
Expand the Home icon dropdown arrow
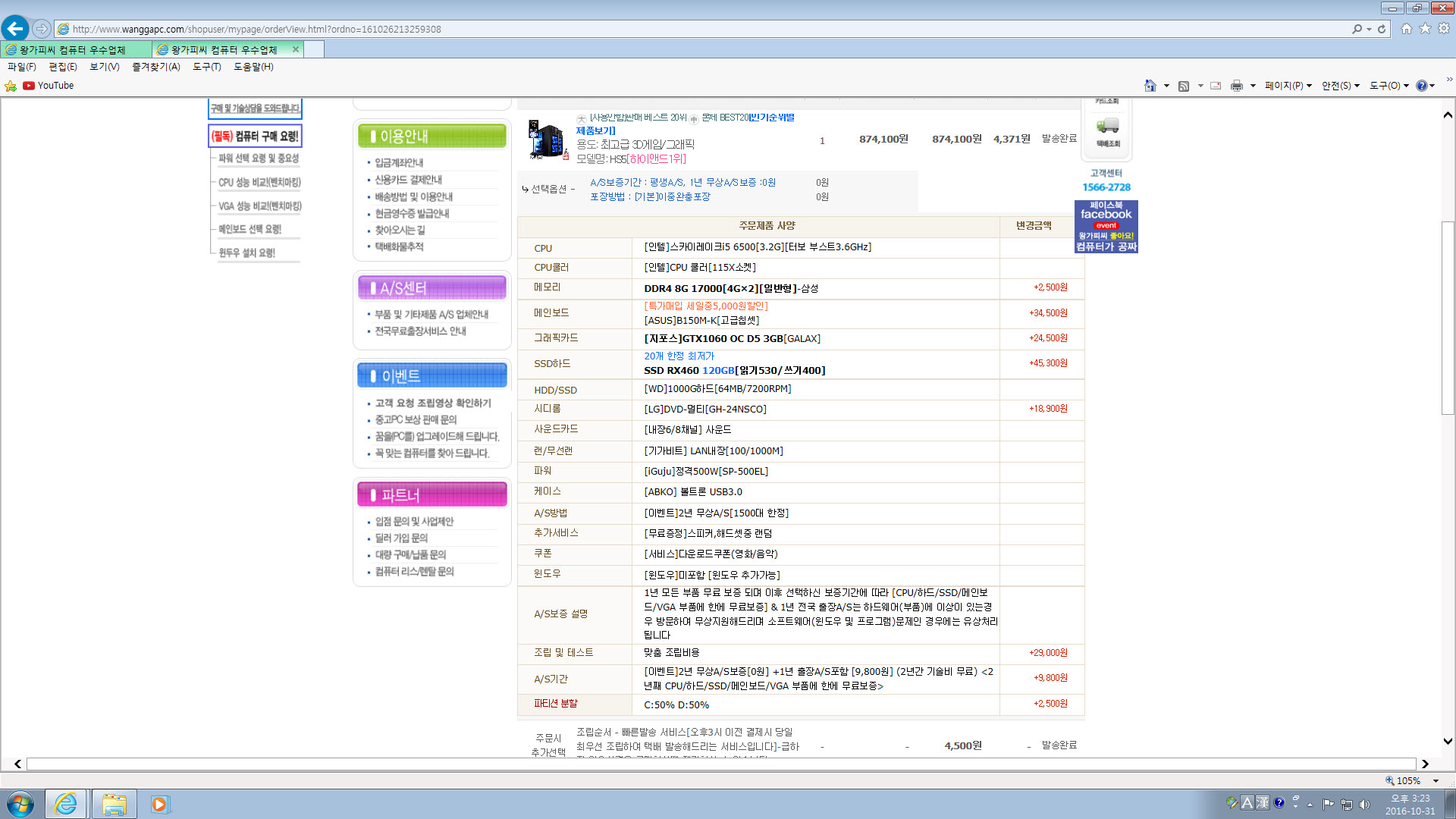[1166, 86]
